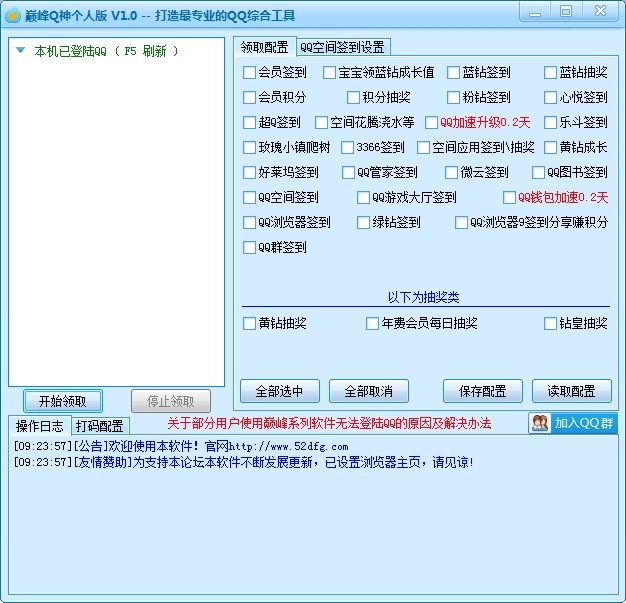Image resolution: width=626 pixels, height=603 pixels.
Task: Maximize the application window
Action: click(x=566, y=12)
